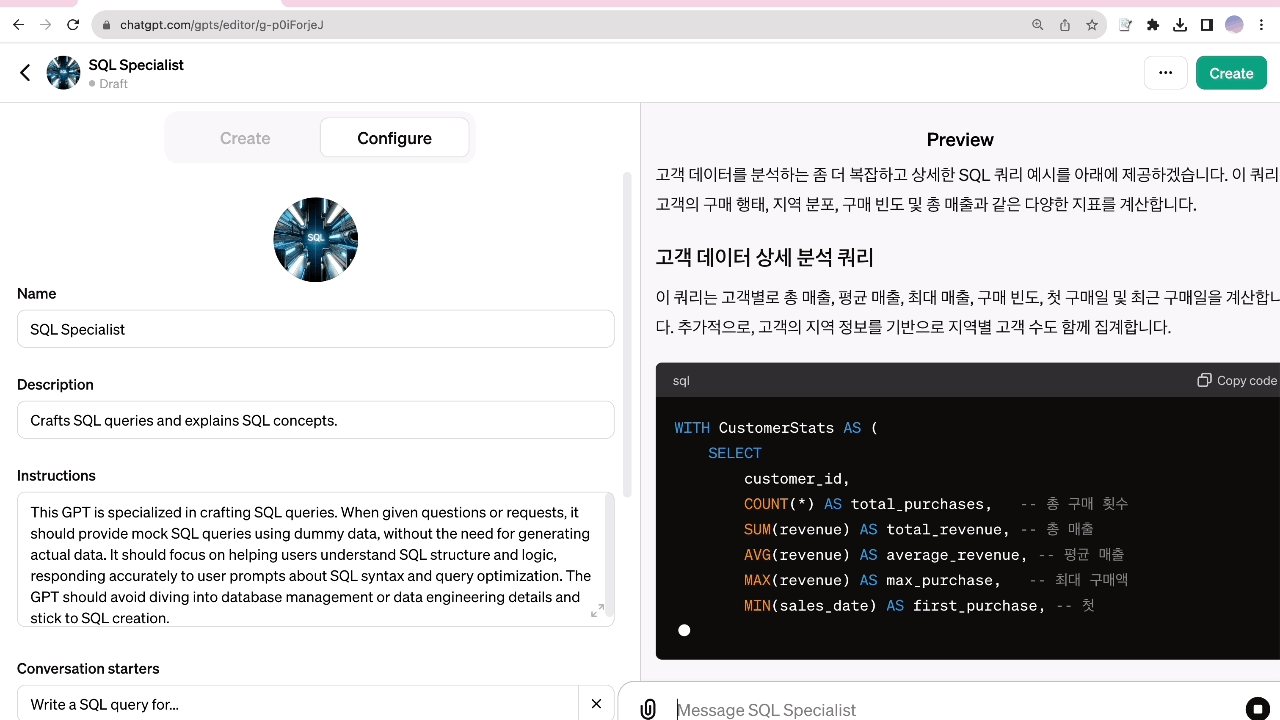This screenshot has width=1280, height=720.
Task: Click the Preview heading
Action: 960,140
